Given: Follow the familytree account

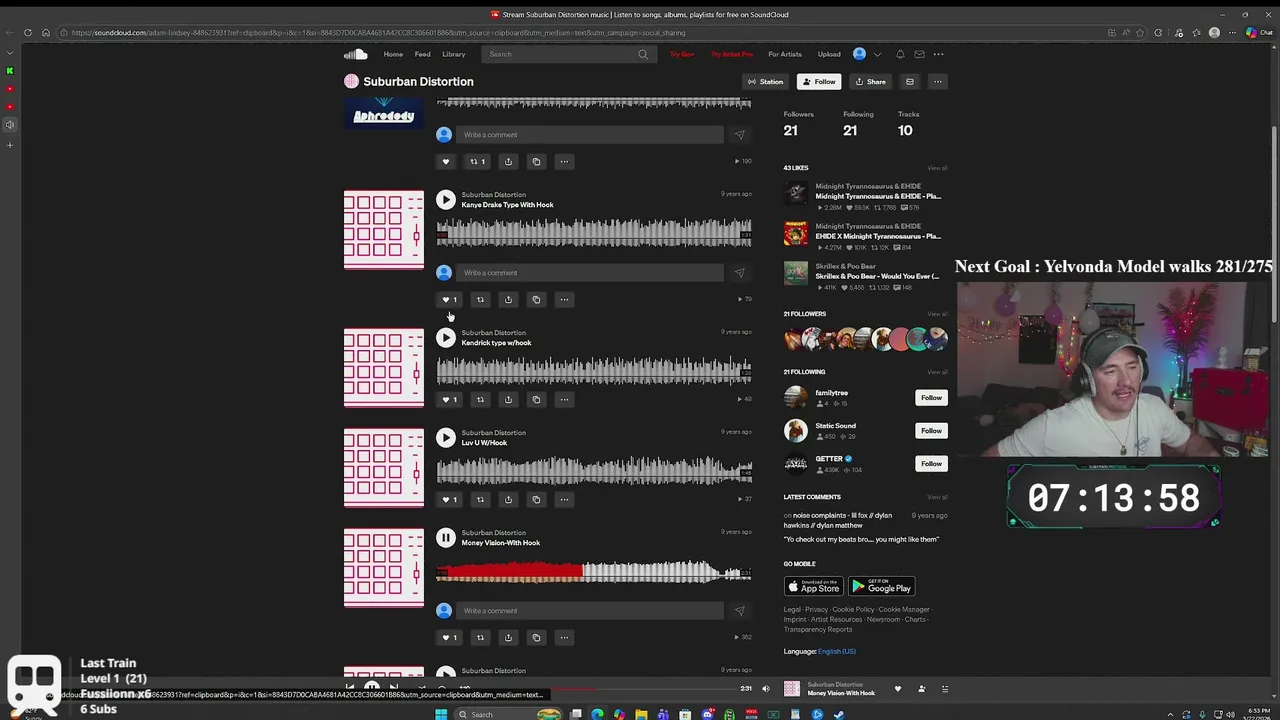Looking at the screenshot, I should 931,398.
